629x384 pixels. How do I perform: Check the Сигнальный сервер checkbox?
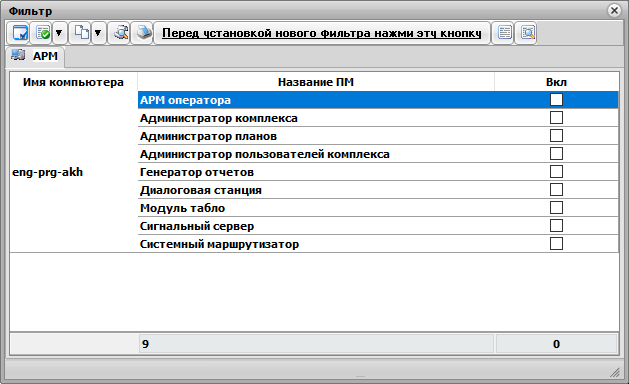click(x=556, y=226)
